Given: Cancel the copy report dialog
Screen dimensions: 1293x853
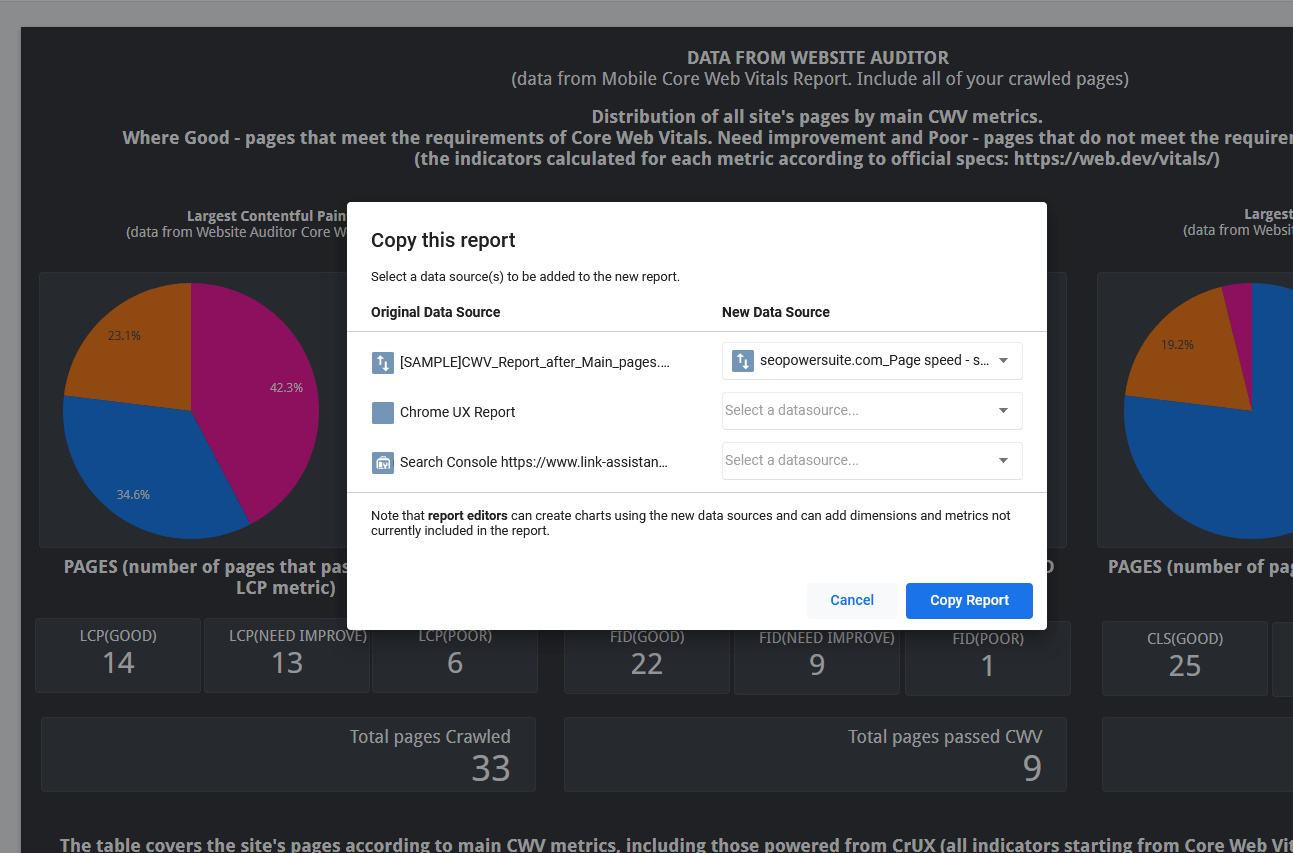Looking at the screenshot, I should pyautogui.click(x=852, y=600).
